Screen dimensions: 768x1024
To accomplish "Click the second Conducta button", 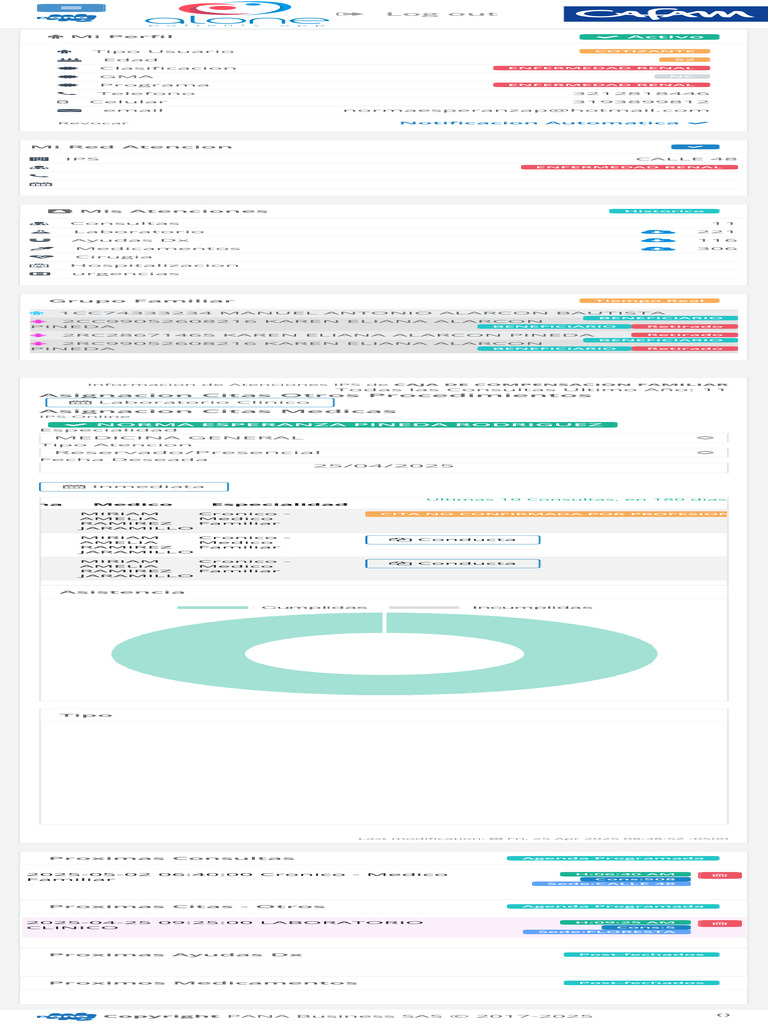I will 453,563.
